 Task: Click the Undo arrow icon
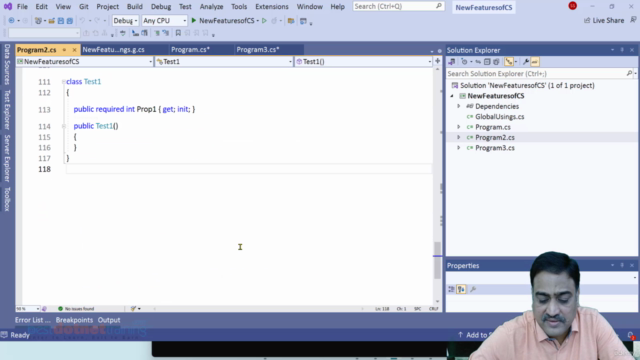(82, 20)
